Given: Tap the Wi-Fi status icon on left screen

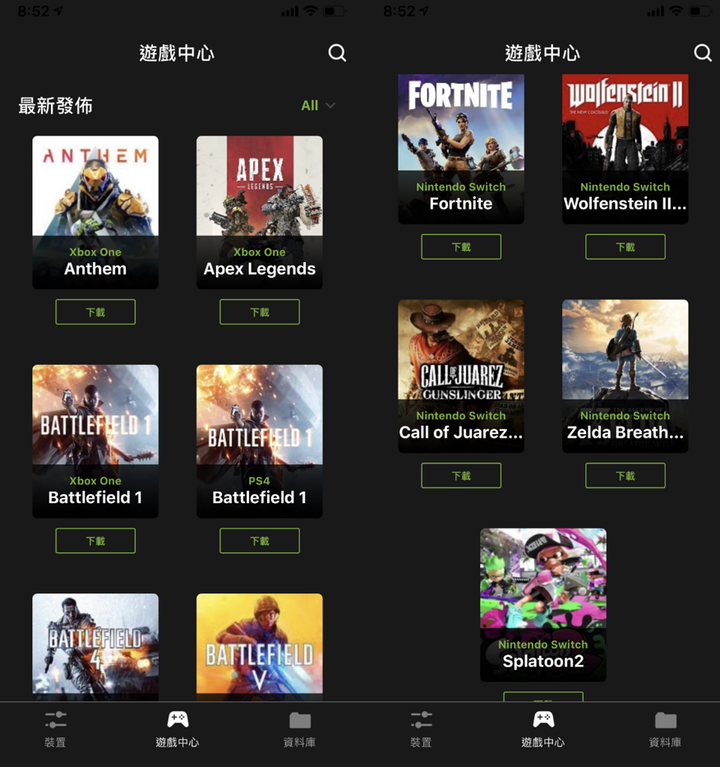Looking at the screenshot, I should [310, 11].
